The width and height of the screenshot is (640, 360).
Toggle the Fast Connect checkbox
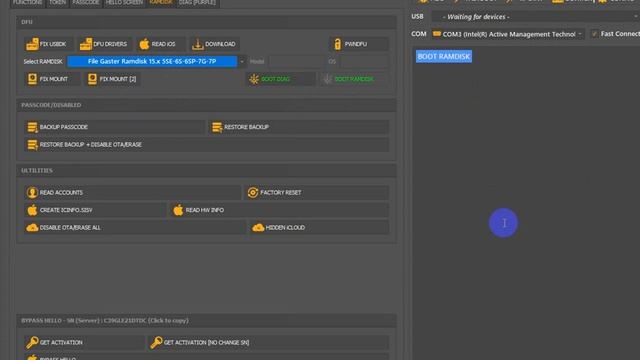click(x=594, y=34)
